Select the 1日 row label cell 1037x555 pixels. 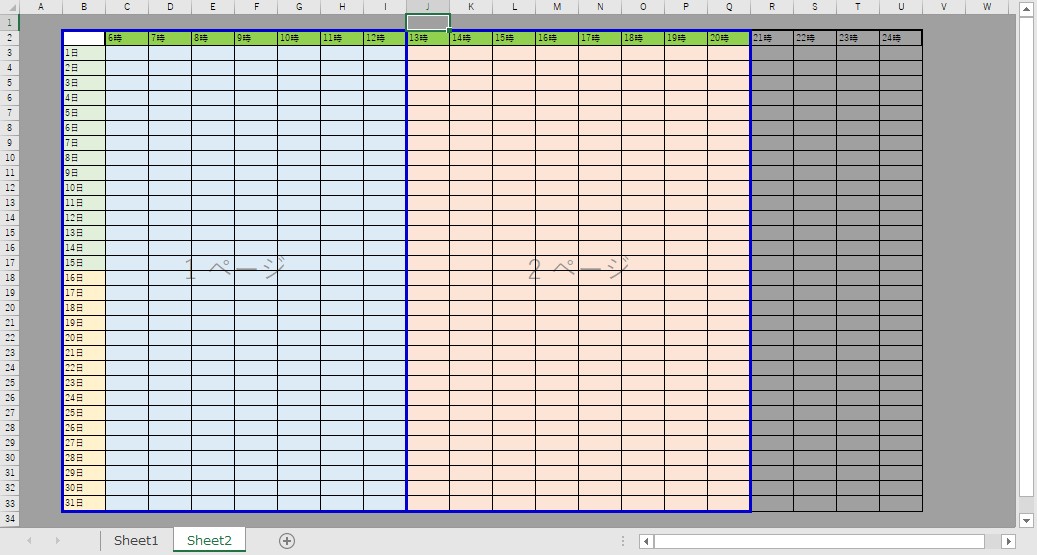pyautogui.click(x=84, y=53)
